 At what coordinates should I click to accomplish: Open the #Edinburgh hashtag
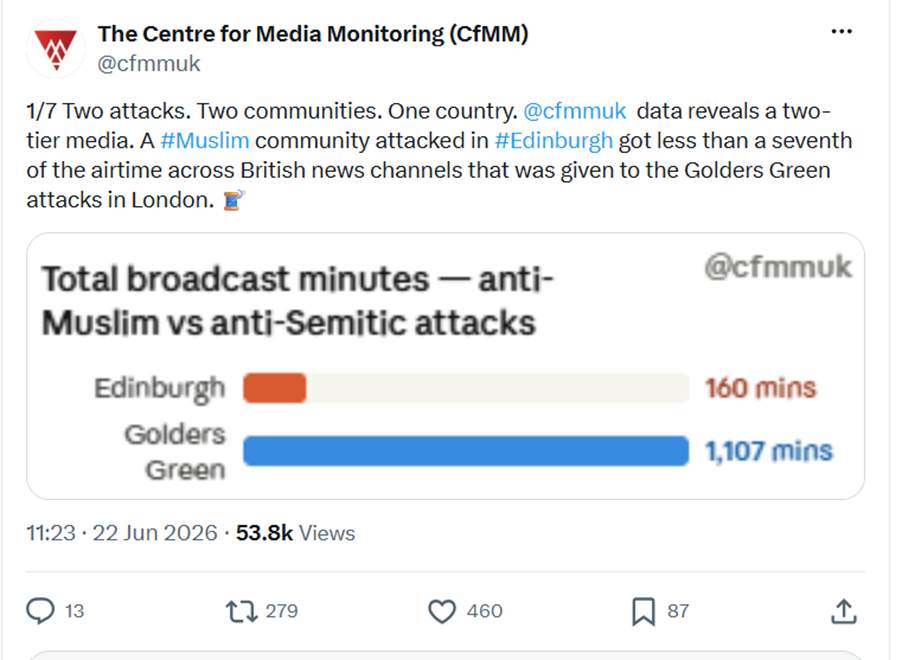pos(553,140)
